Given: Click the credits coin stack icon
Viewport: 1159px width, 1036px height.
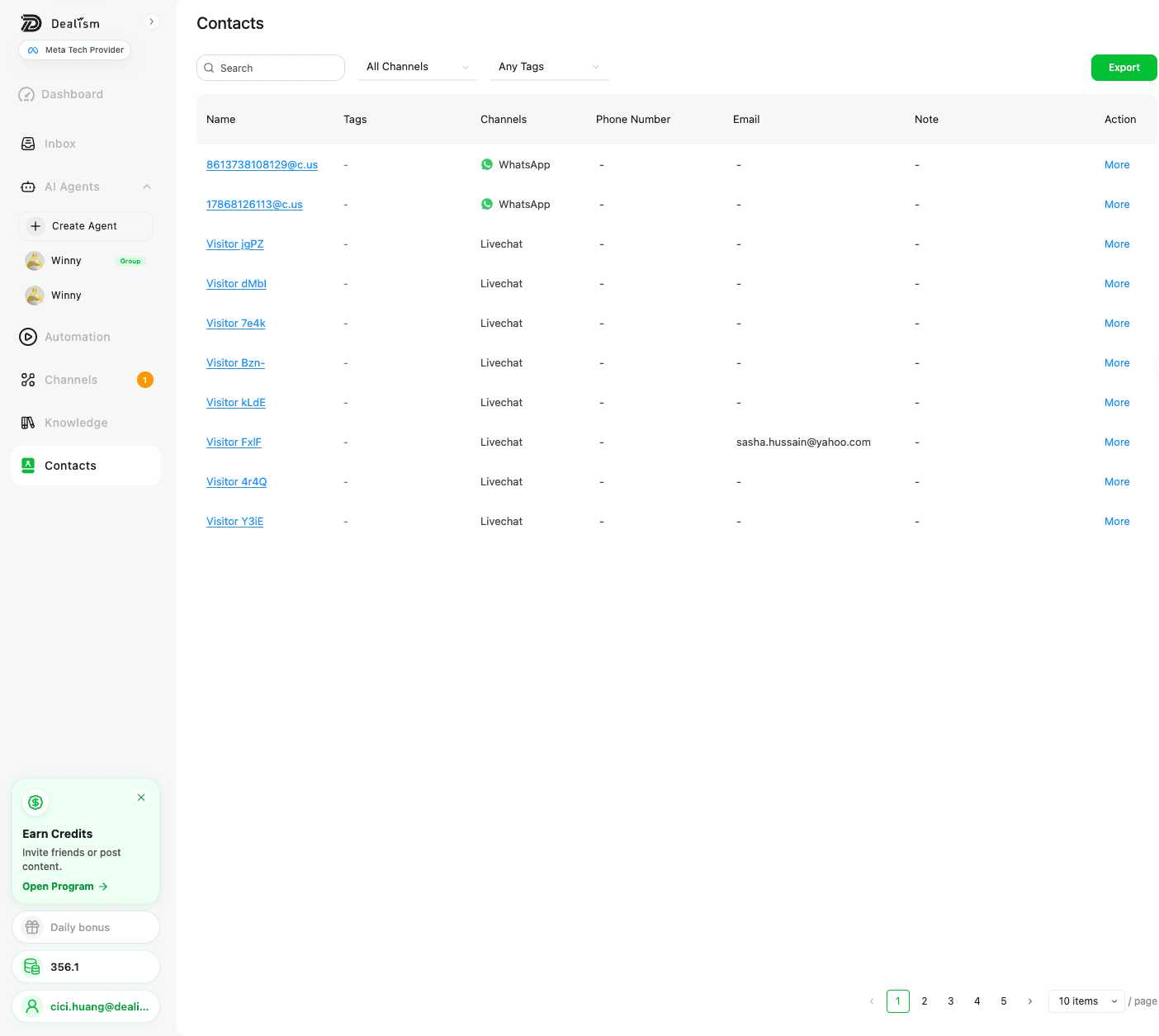Looking at the screenshot, I should [32, 967].
